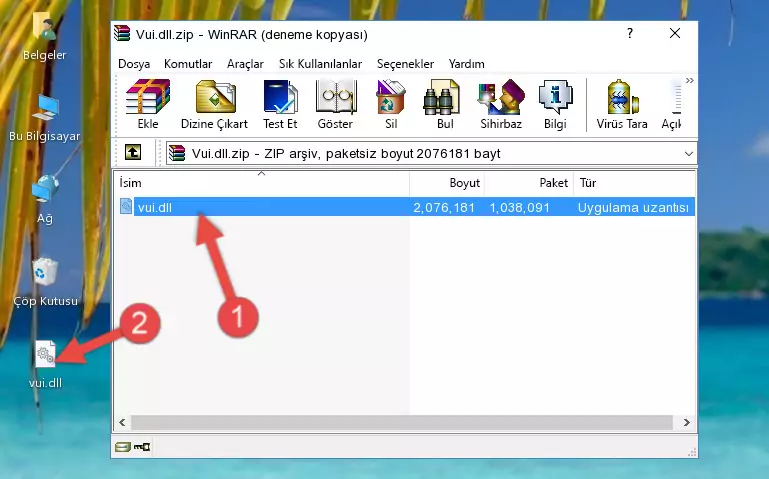The height and width of the screenshot is (479, 769).
Task: Go up one folder level
Action: click(x=133, y=152)
